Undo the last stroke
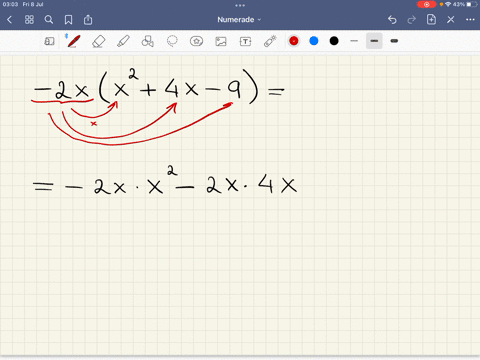This screenshot has width=480, height=360. pyautogui.click(x=392, y=20)
